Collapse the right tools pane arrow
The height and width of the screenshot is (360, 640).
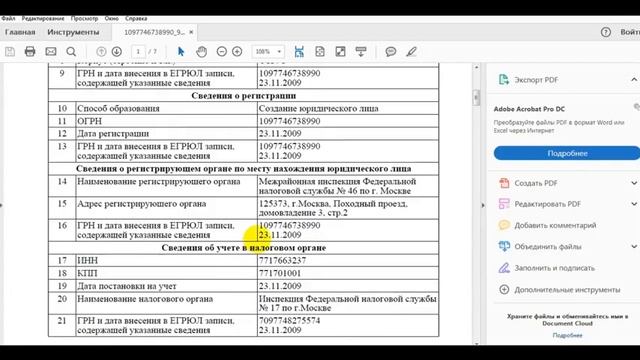tap(483, 205)
